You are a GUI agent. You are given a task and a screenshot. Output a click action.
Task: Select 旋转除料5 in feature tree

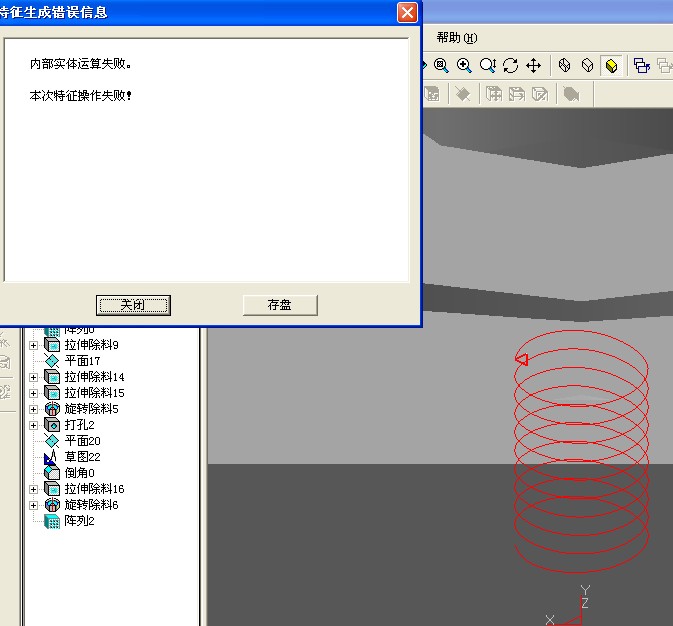[x=91, y=409]
